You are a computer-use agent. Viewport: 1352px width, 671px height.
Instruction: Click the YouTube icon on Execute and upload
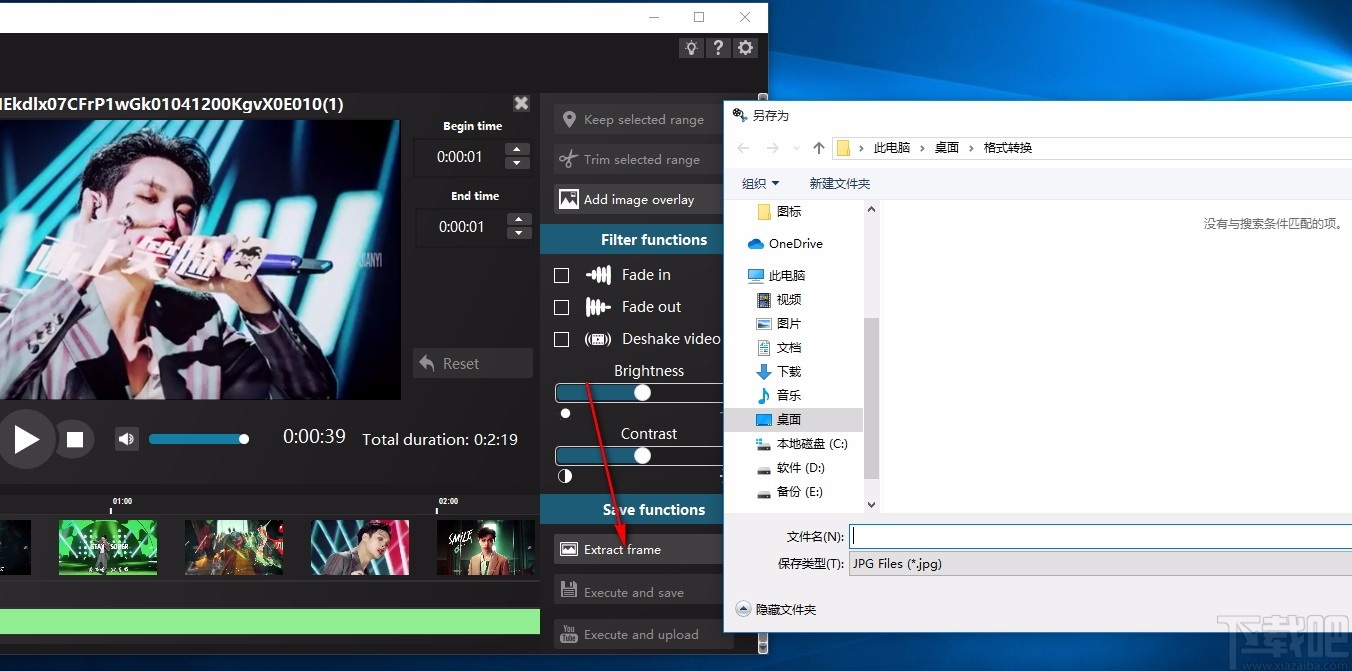(568, 634)
